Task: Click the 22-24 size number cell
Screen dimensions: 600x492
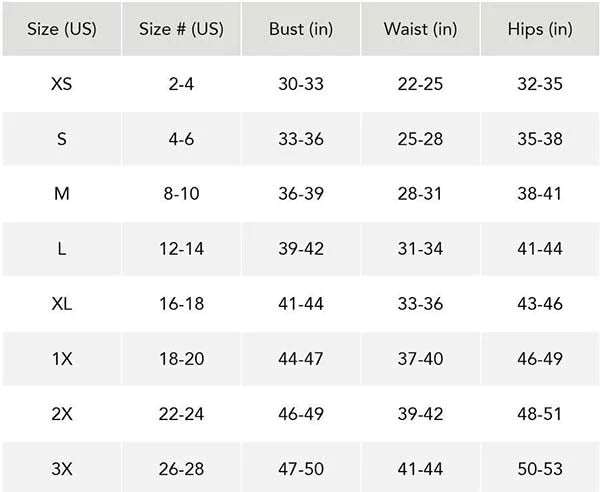Action: 181,413
